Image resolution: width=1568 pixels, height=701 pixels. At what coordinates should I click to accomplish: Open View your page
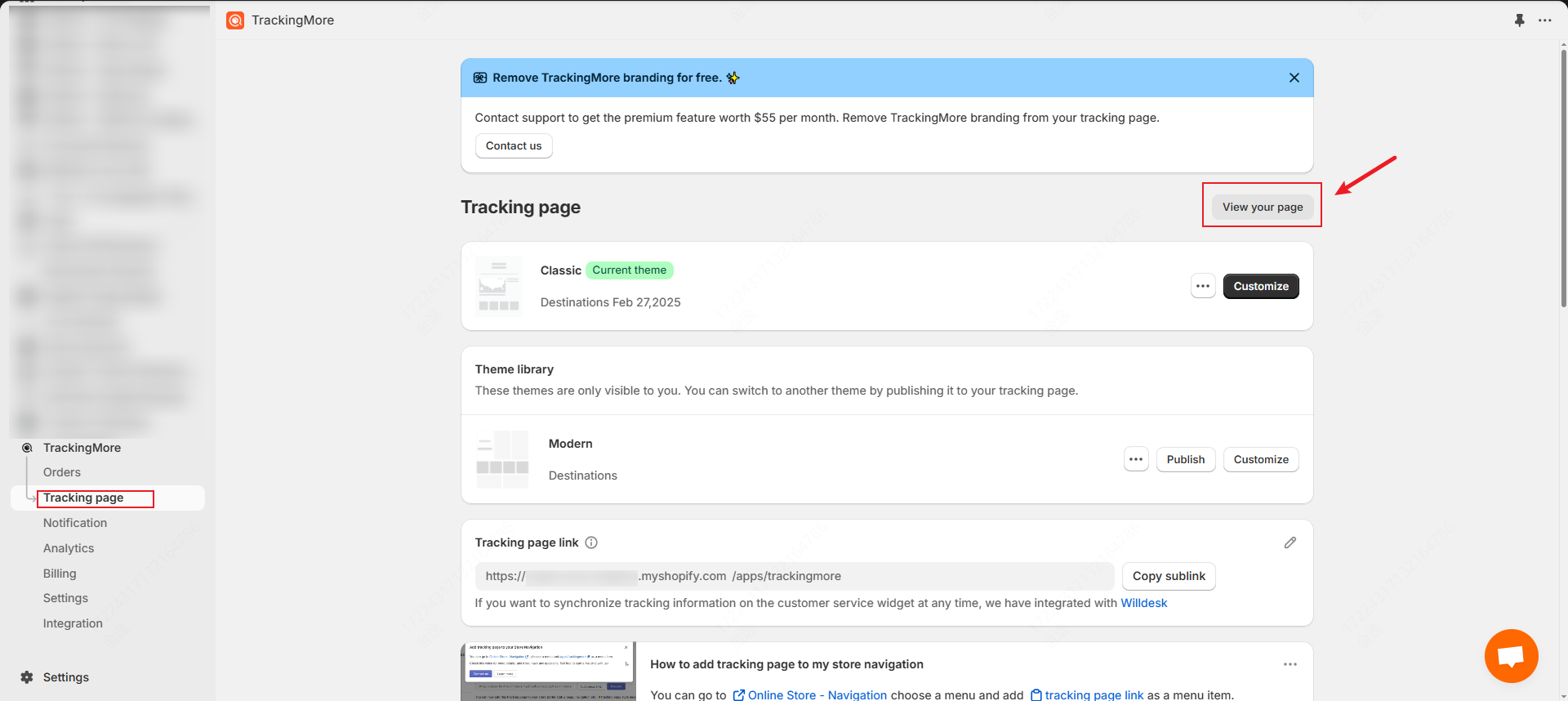pos(1262,207)
